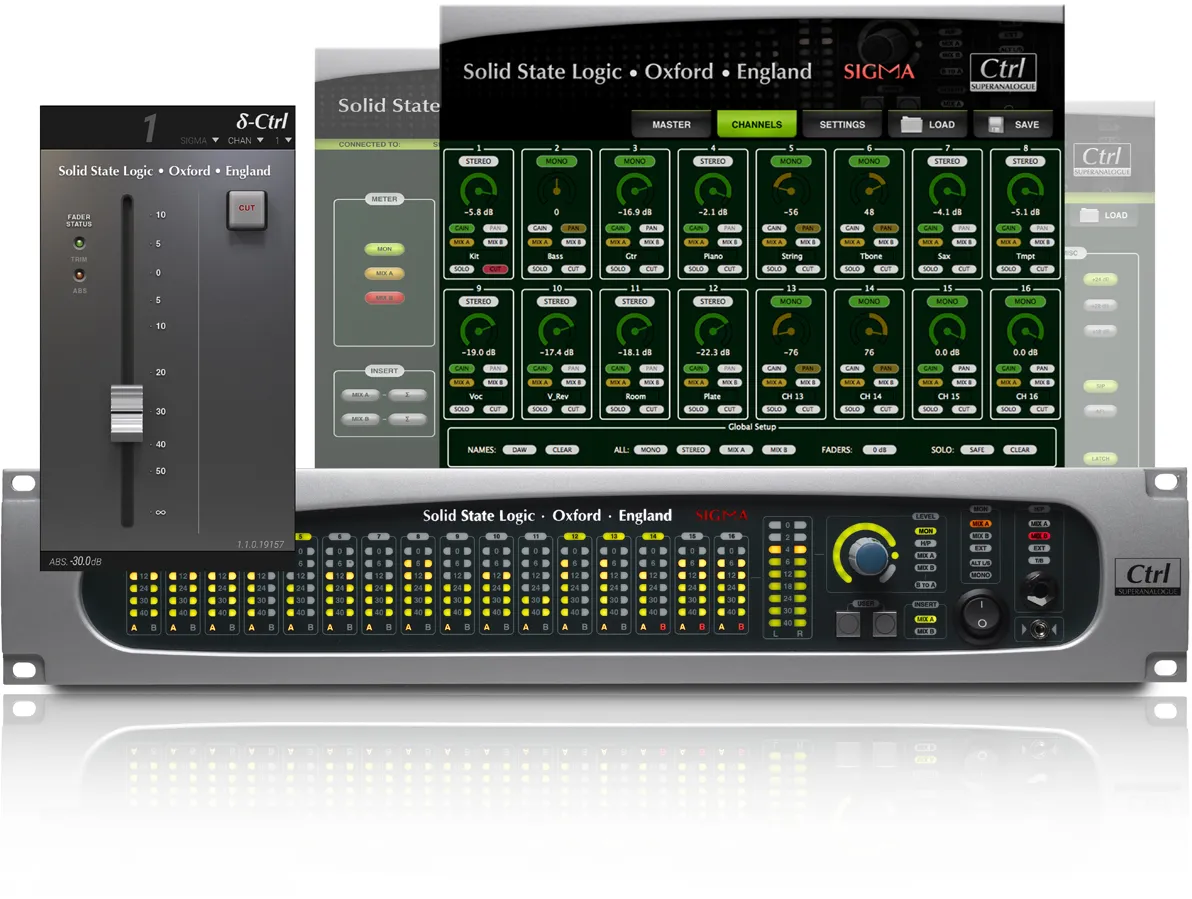Click the V_Rev channel gain knob
This screenshot has height=899, width=1192.
point(556,329)
